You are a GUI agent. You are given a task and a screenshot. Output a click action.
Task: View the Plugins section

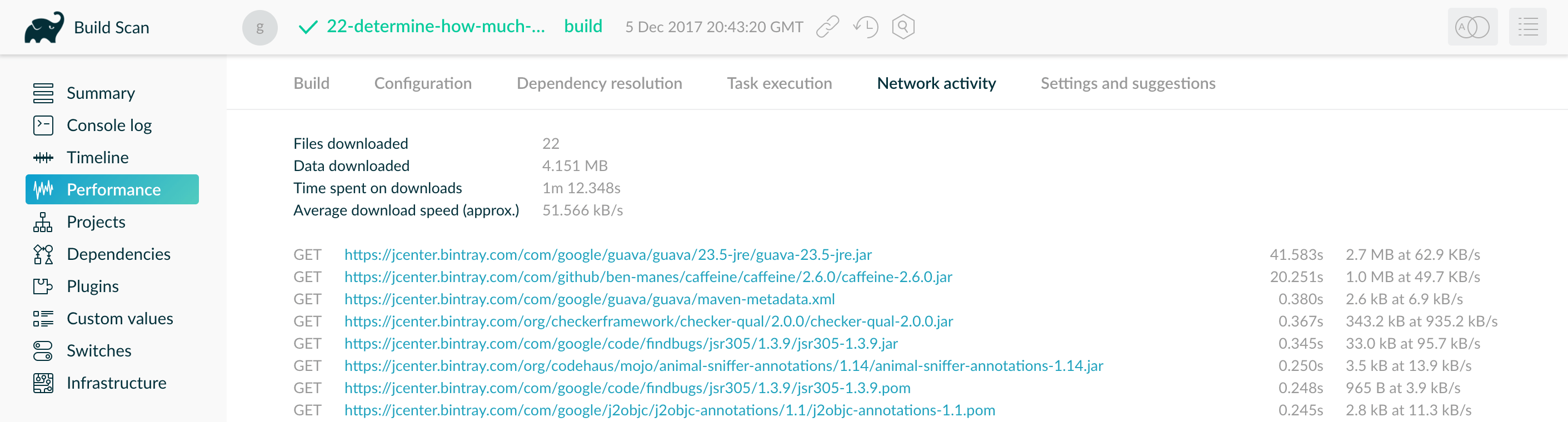tap(93, 286)
